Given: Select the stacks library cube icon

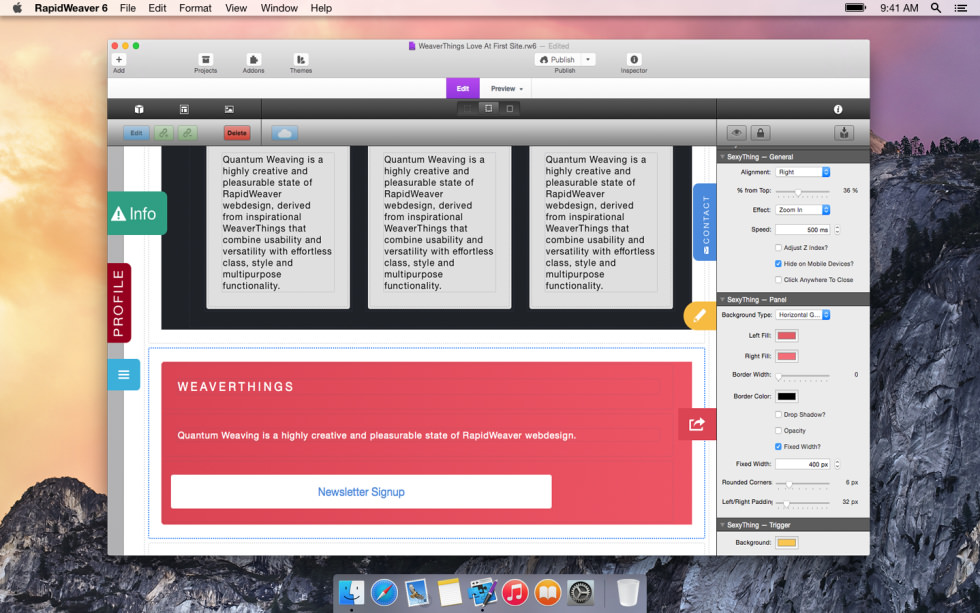Looking at the screenshot, I should (x=139, y=109).
